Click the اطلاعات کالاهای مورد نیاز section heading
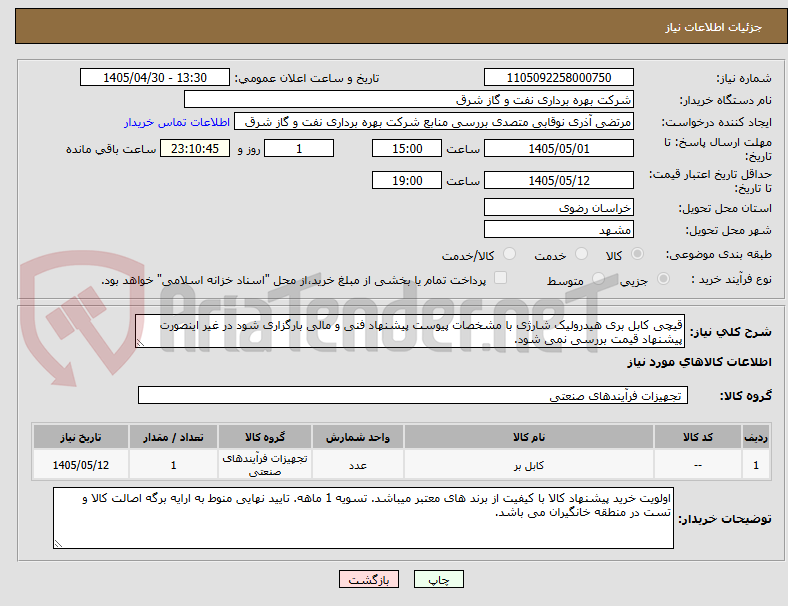The image size is (788, 606). click(x=699, y=362)
